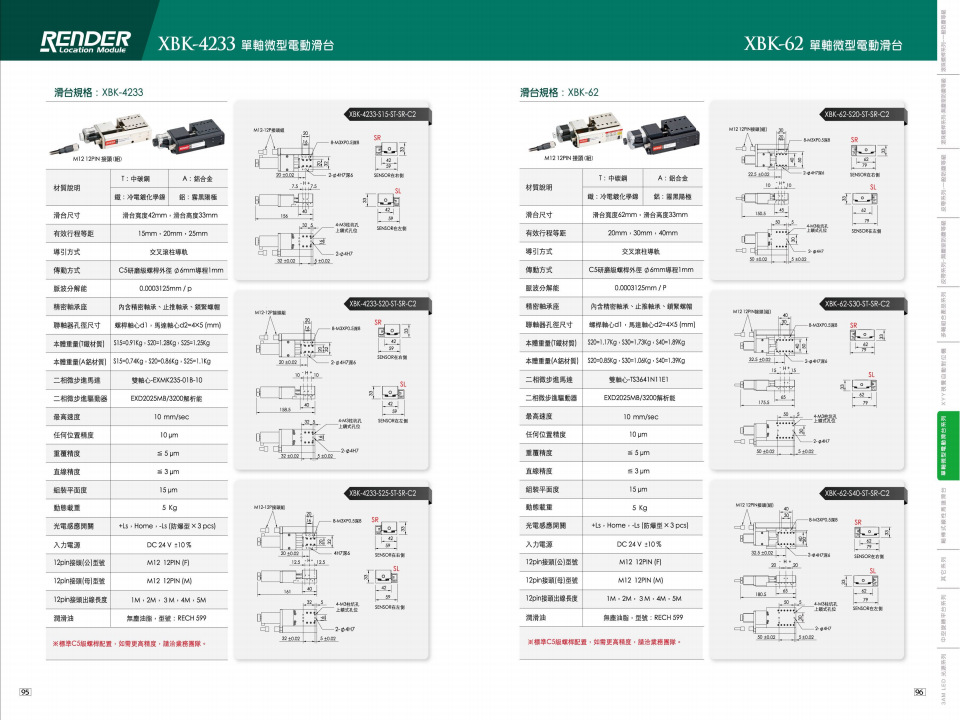Image resolution: width=960 pixels, height=720 pixels.
Task: Click the 滑台規格:XBK-62 section heading
Action: tap(559, 92)
